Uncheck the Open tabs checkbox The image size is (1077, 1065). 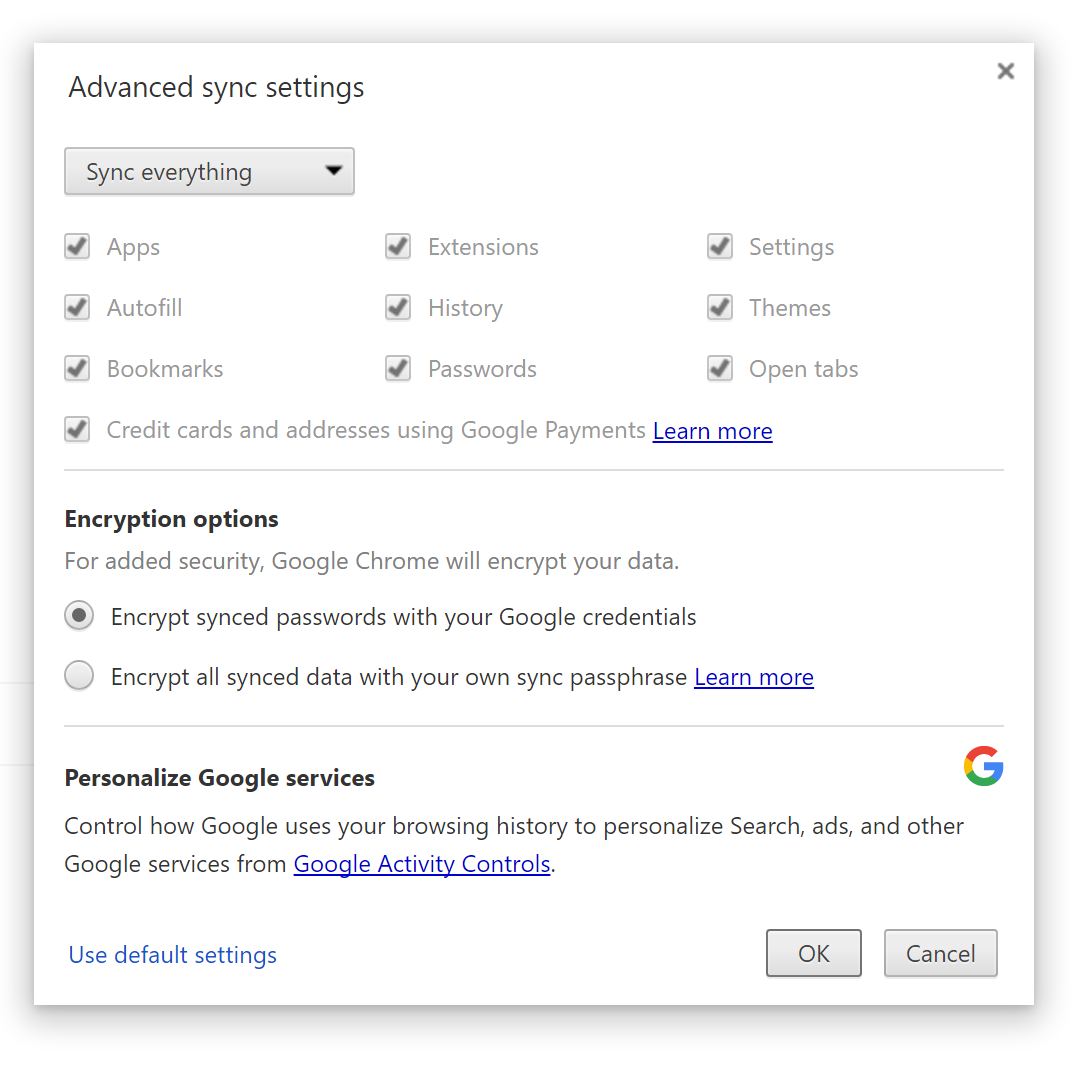(720, 369)
